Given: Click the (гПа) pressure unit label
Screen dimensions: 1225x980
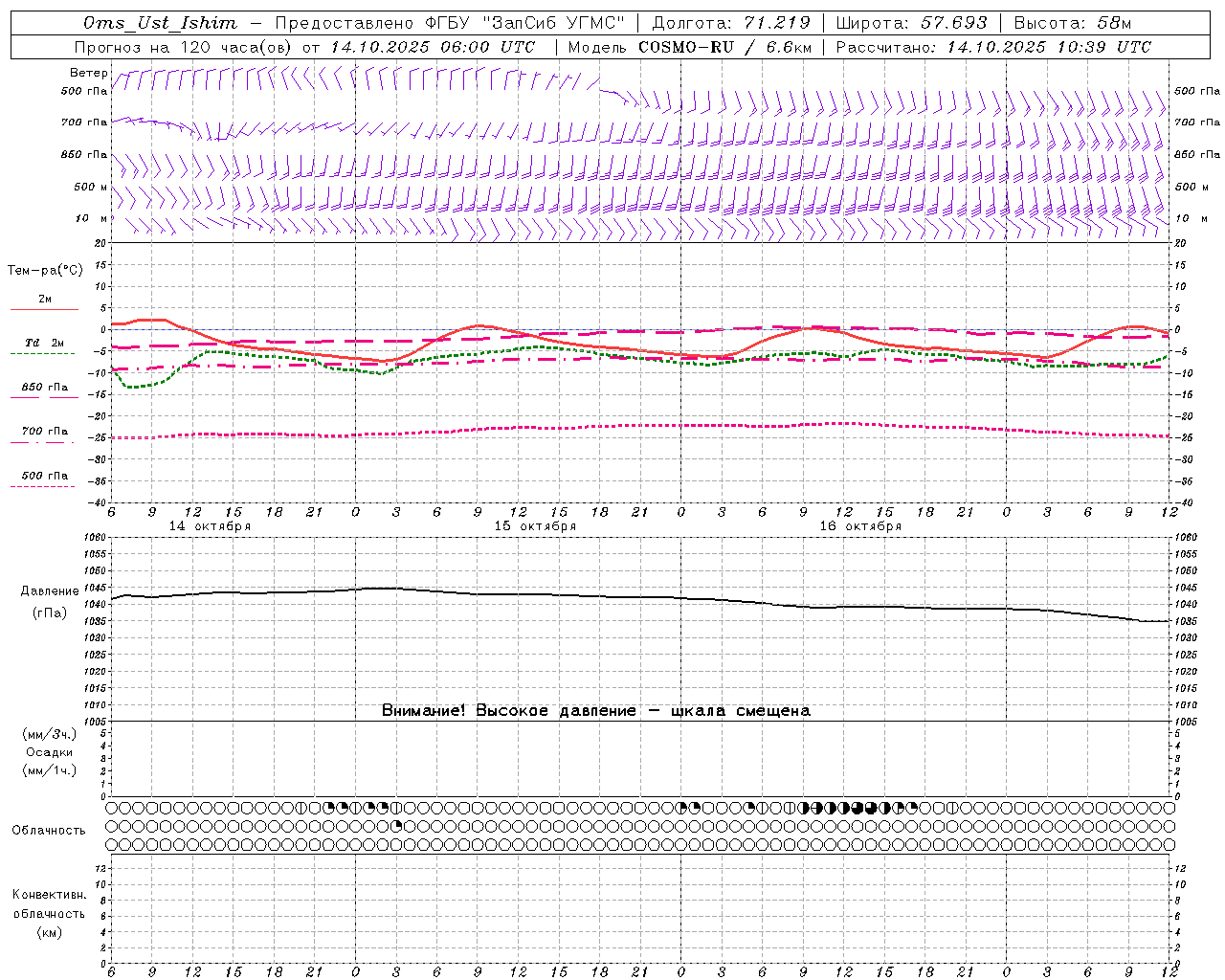Looking at the screenshot, I should click(x=50, y=613).
